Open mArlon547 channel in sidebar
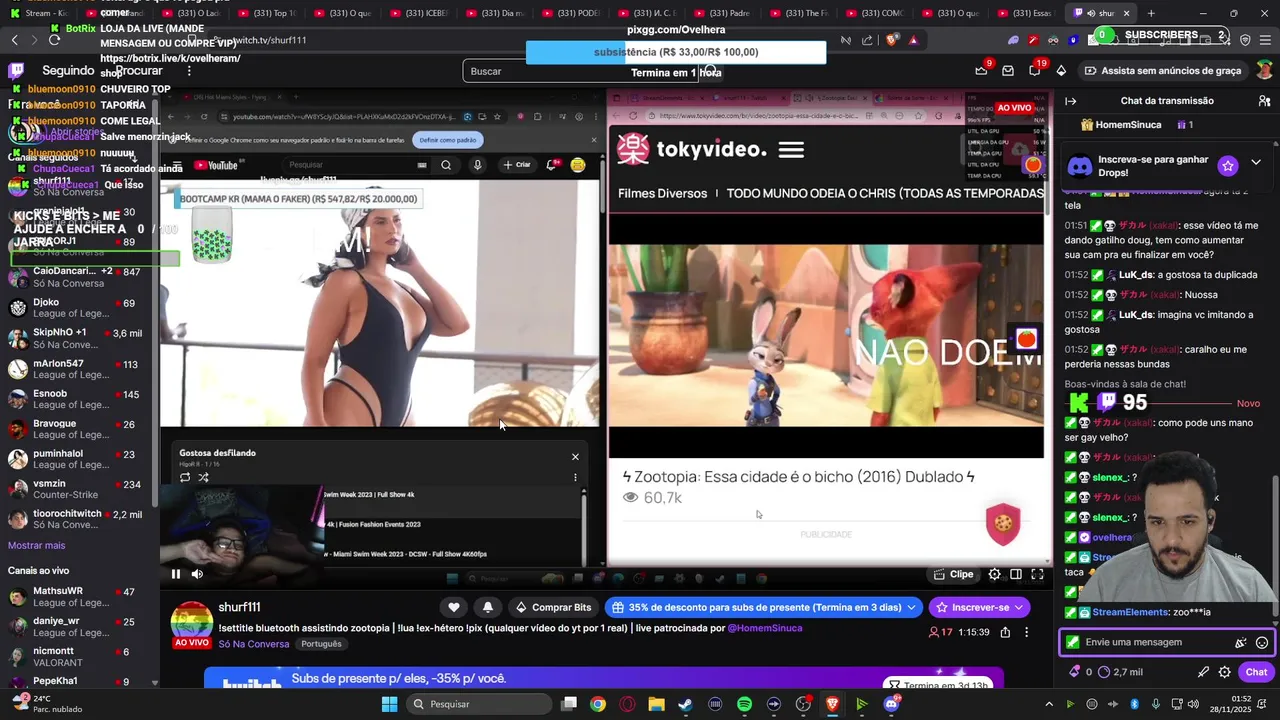This screenshot has height=720, width=1280. (x=80, y=369)
